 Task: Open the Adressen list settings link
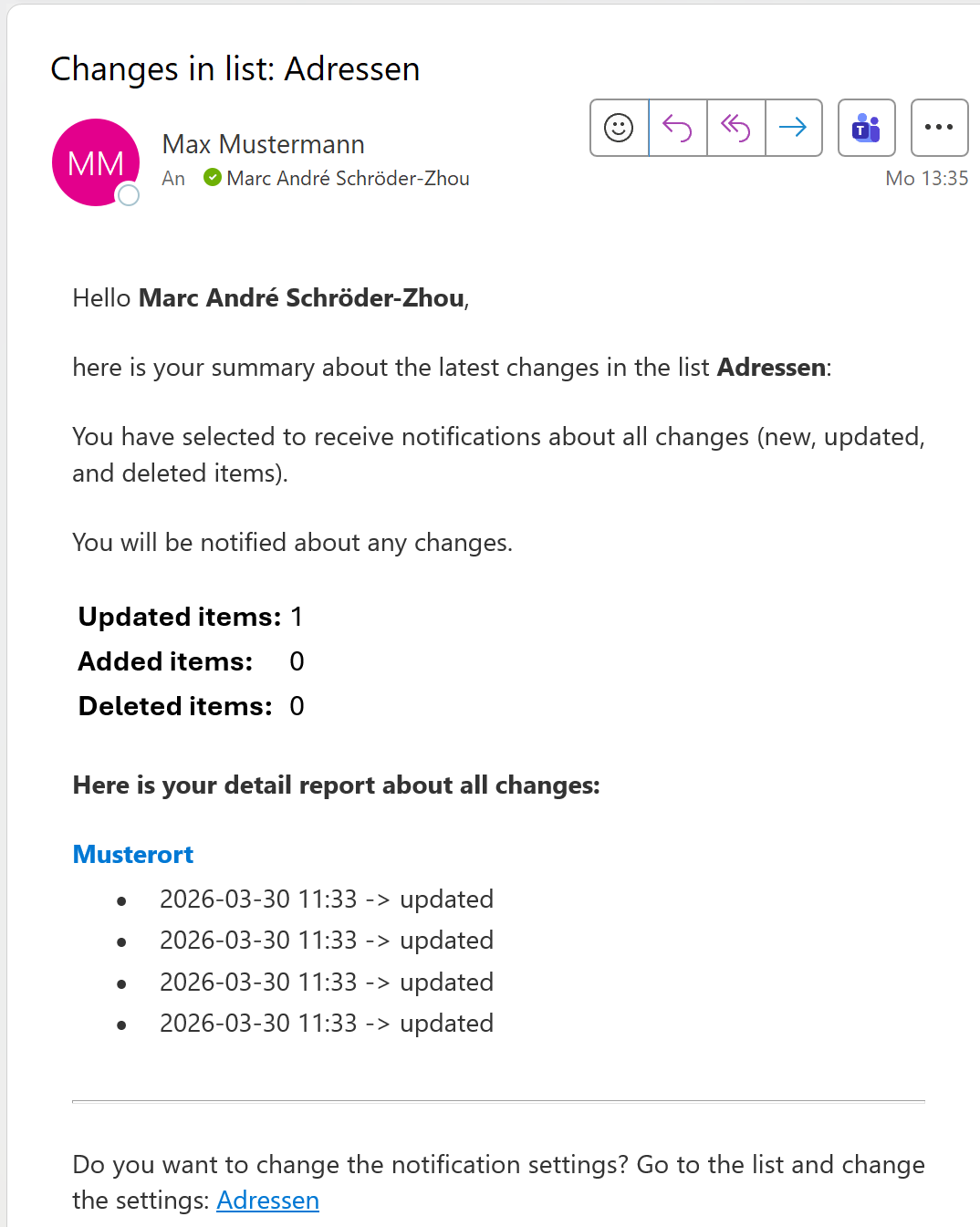point(267,1201)
